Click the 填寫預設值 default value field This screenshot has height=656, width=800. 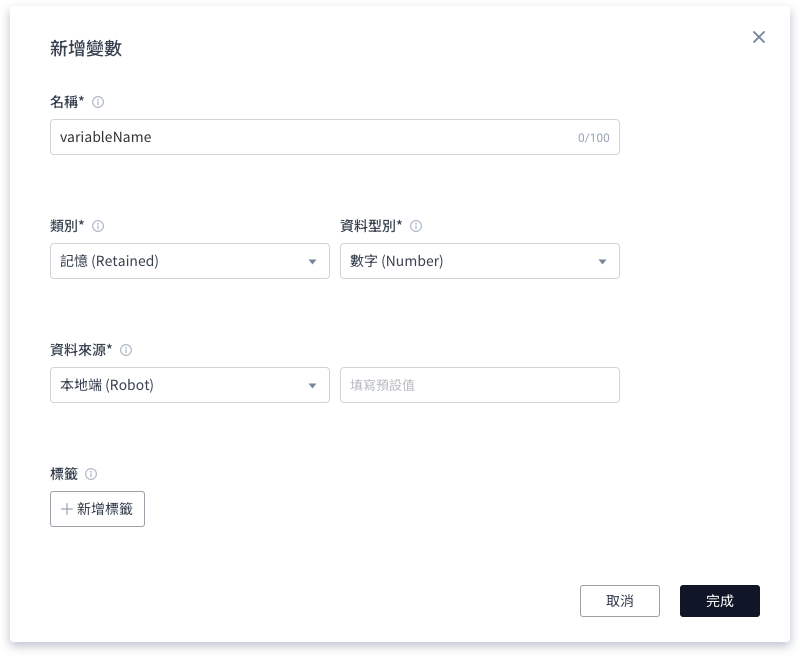pos(480,385)
